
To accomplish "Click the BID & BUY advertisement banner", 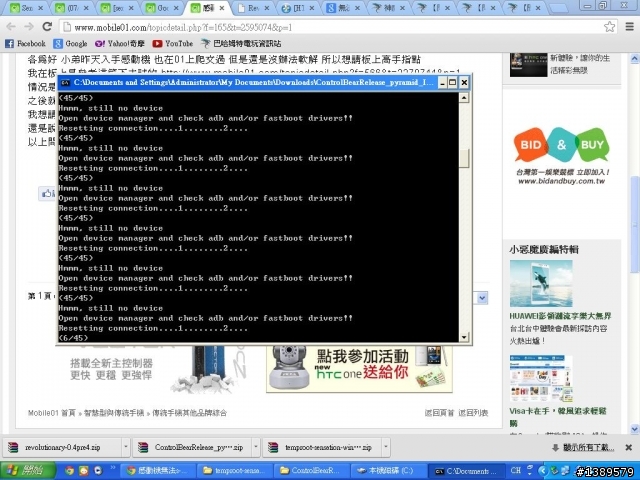I will coord(562,156).
